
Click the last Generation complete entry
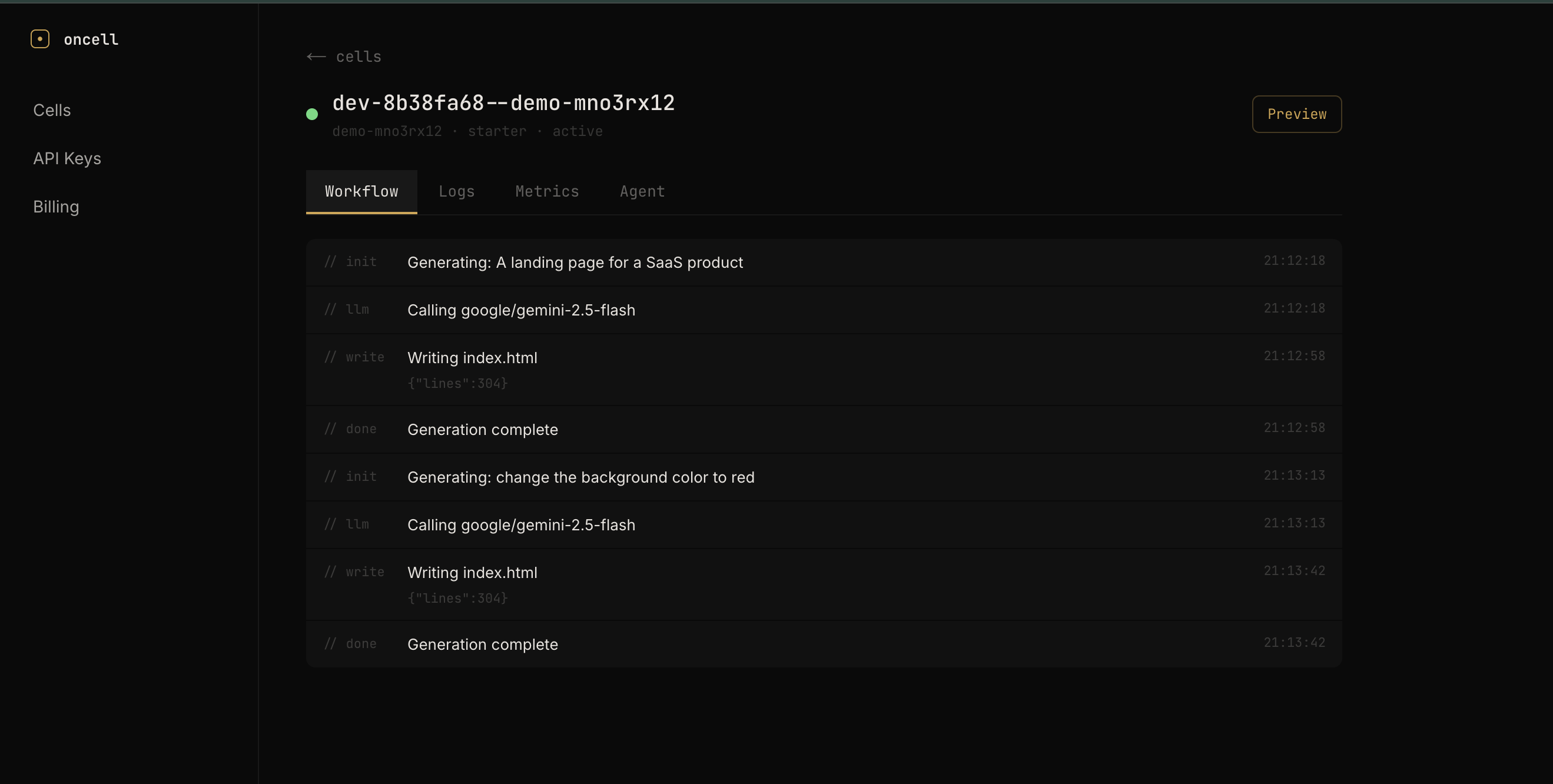pyautogui.click(x=482, y=644)
